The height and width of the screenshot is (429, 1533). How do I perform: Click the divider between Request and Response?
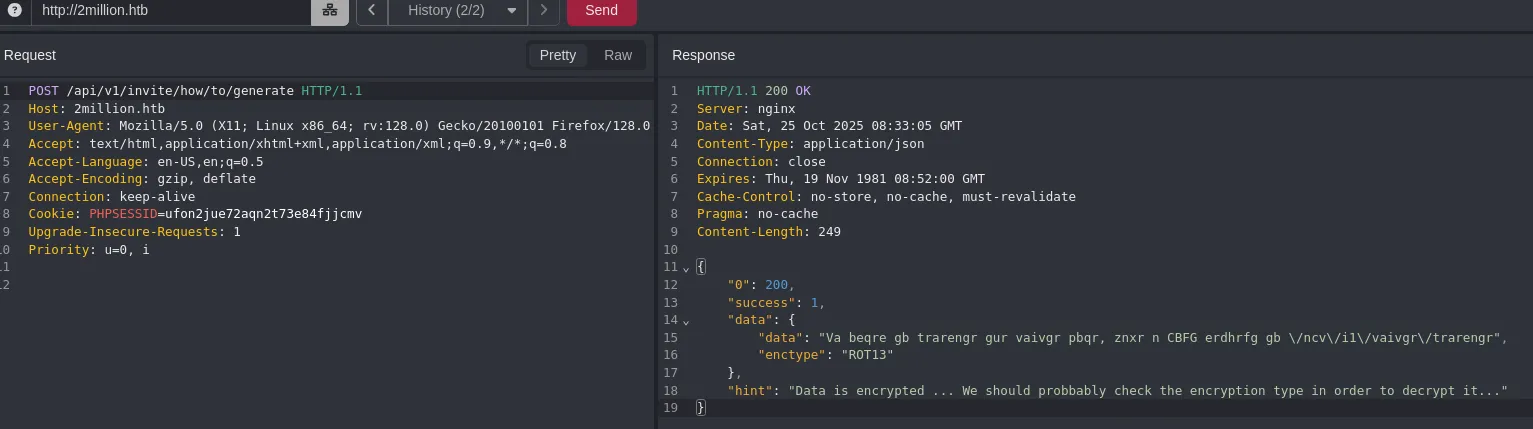656,230
